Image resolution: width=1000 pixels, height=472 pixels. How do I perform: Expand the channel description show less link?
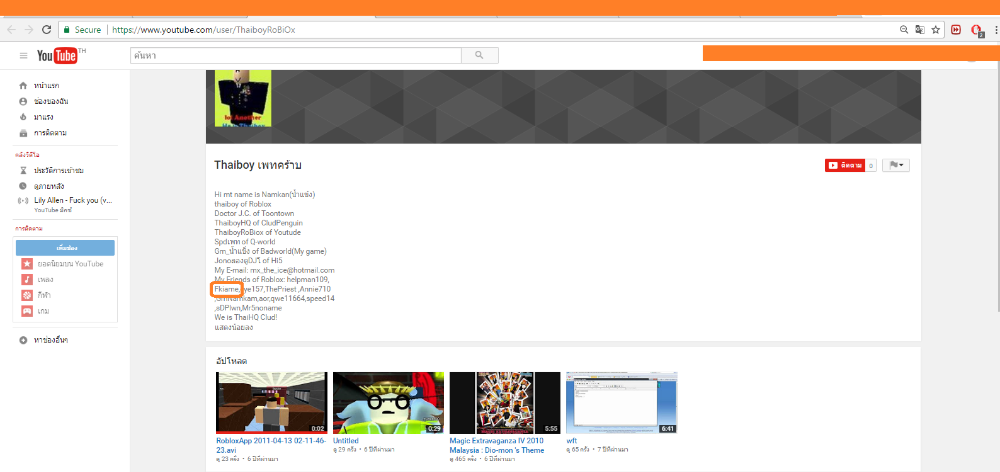click(x=232, y=327)
